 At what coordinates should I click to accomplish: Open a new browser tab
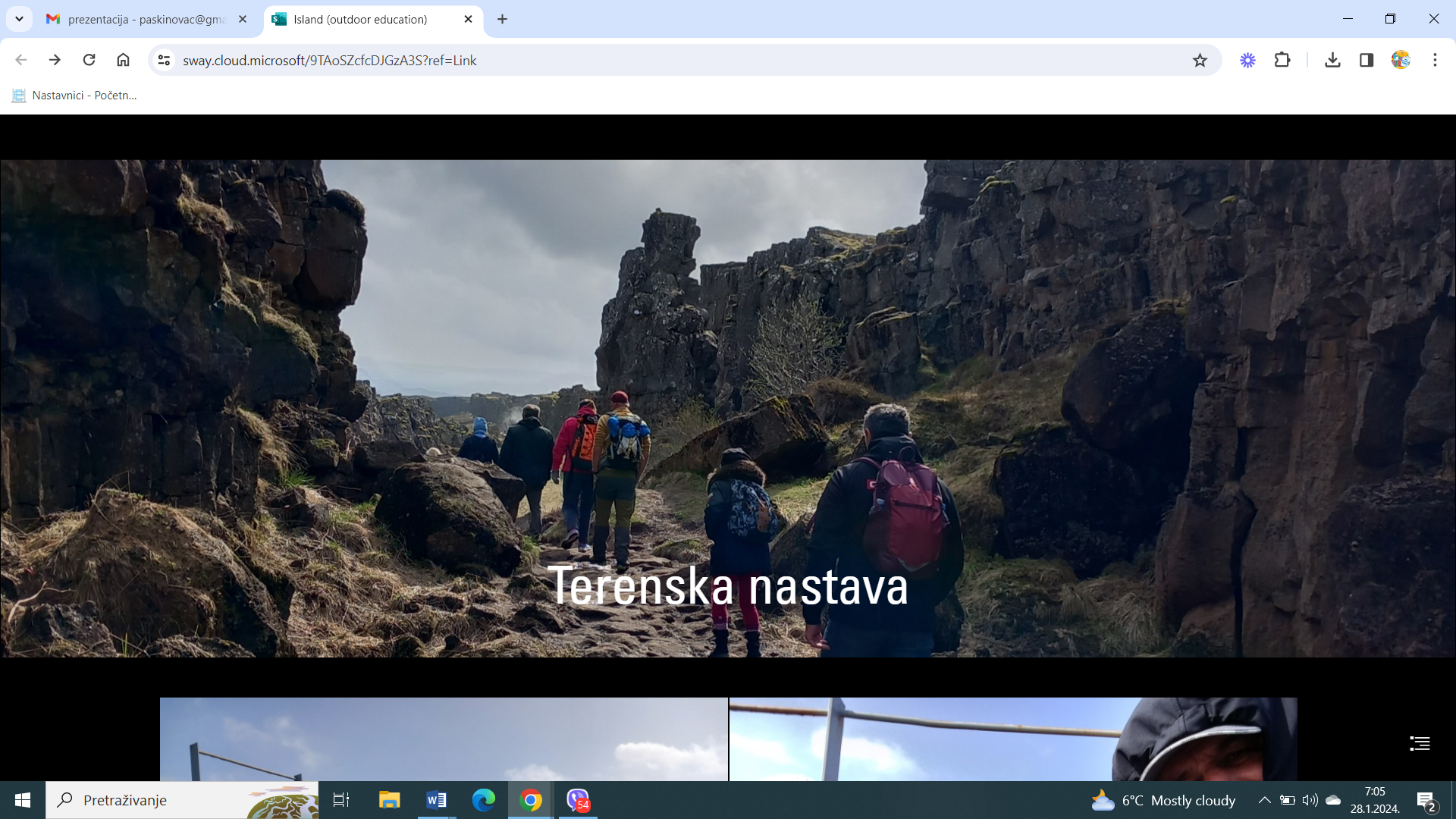[502, 19]
